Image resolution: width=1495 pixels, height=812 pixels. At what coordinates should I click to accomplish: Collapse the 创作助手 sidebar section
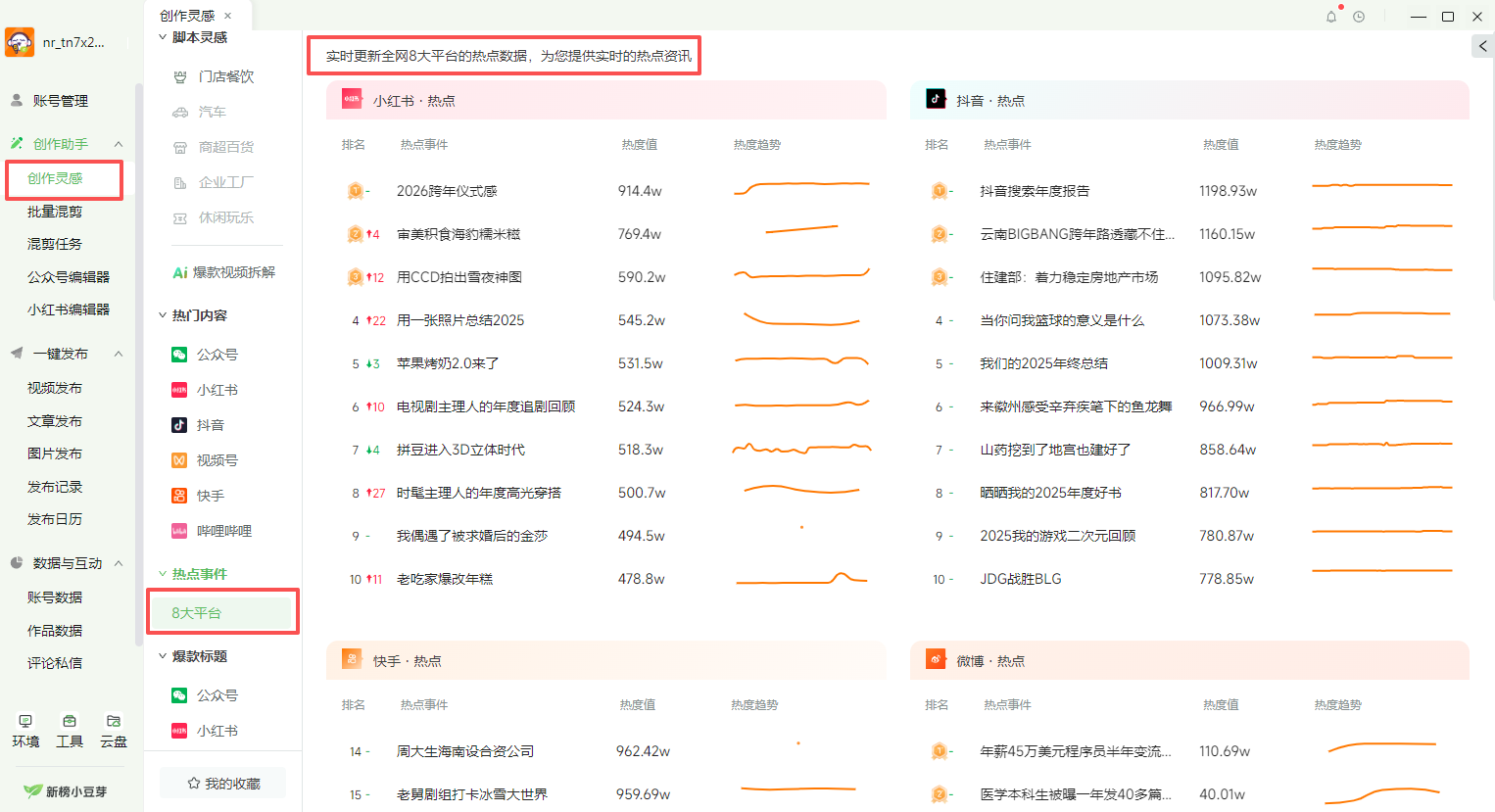click(119, 144)
